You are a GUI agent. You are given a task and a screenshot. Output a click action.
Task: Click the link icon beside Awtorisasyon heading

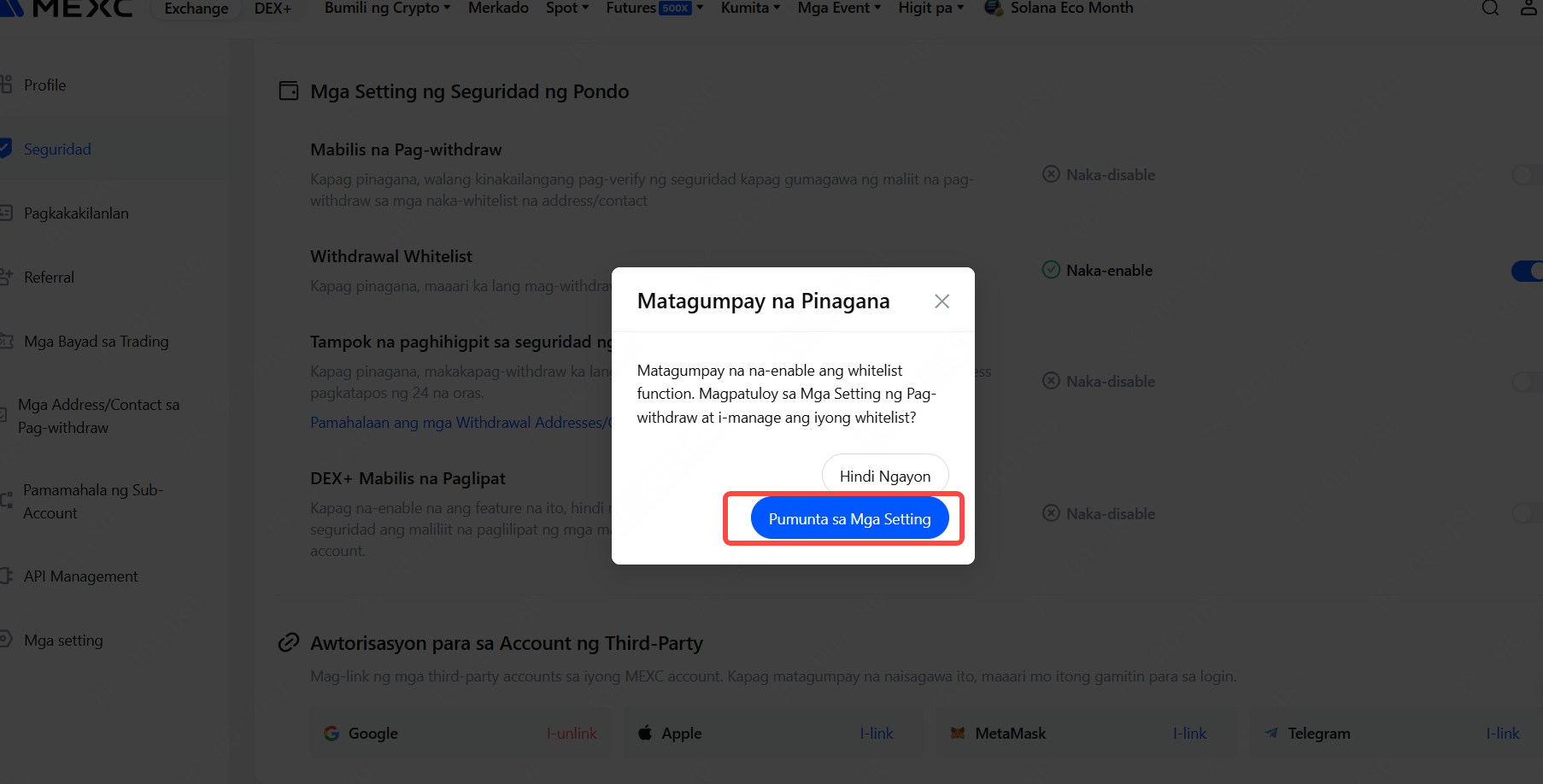pos(289,642)
